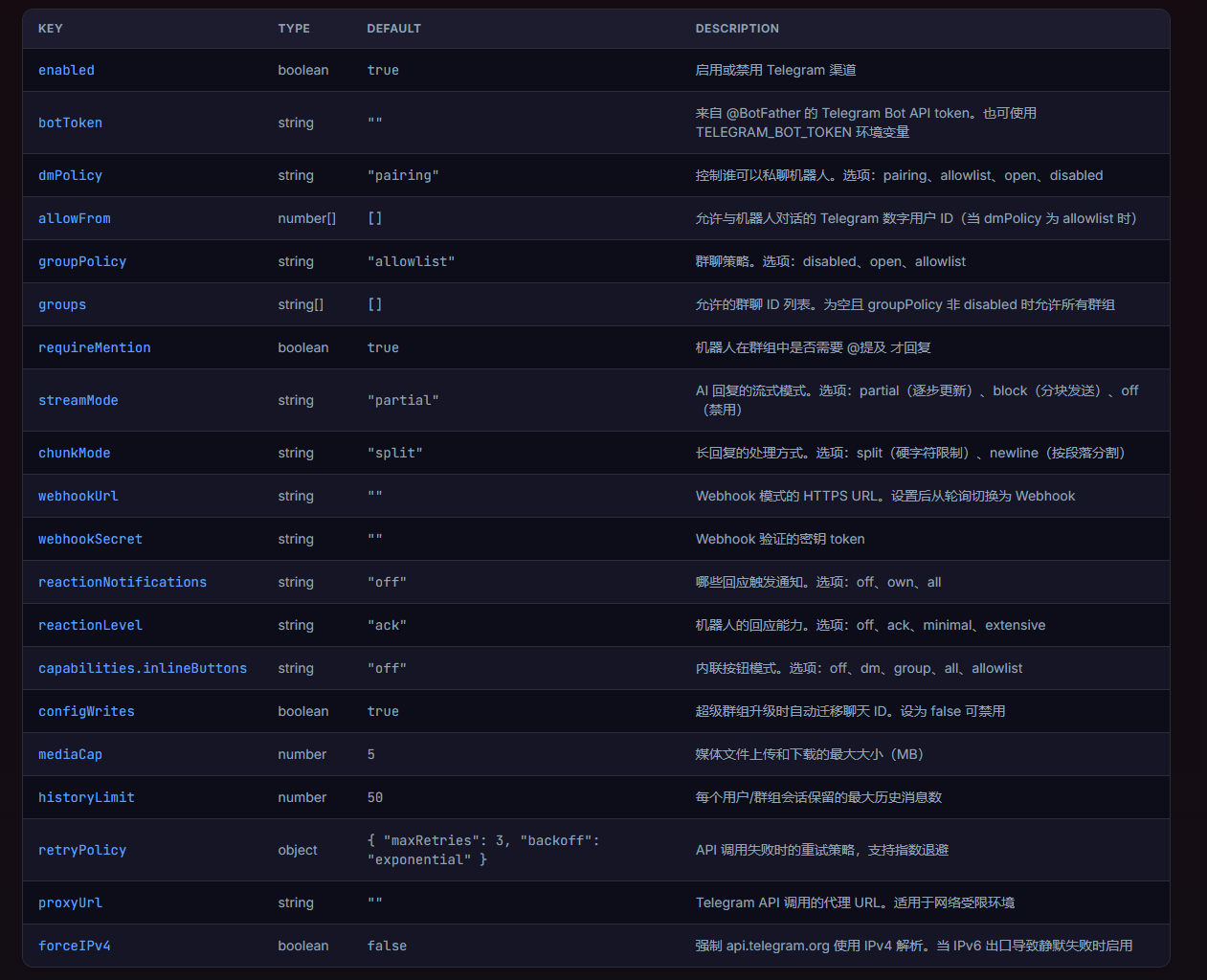Click the "pairing" default value
The height and width of the screenshot is (980, 1207).
[x=403, y=175]
